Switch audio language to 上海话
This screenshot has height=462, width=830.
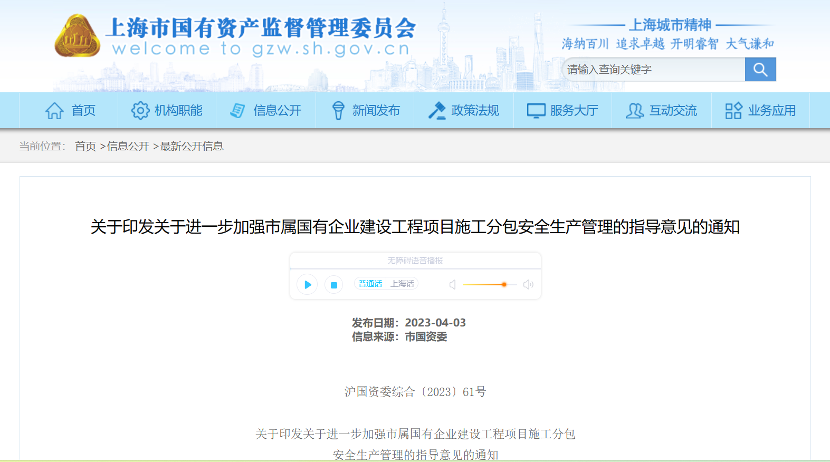(x=402, y=284)
